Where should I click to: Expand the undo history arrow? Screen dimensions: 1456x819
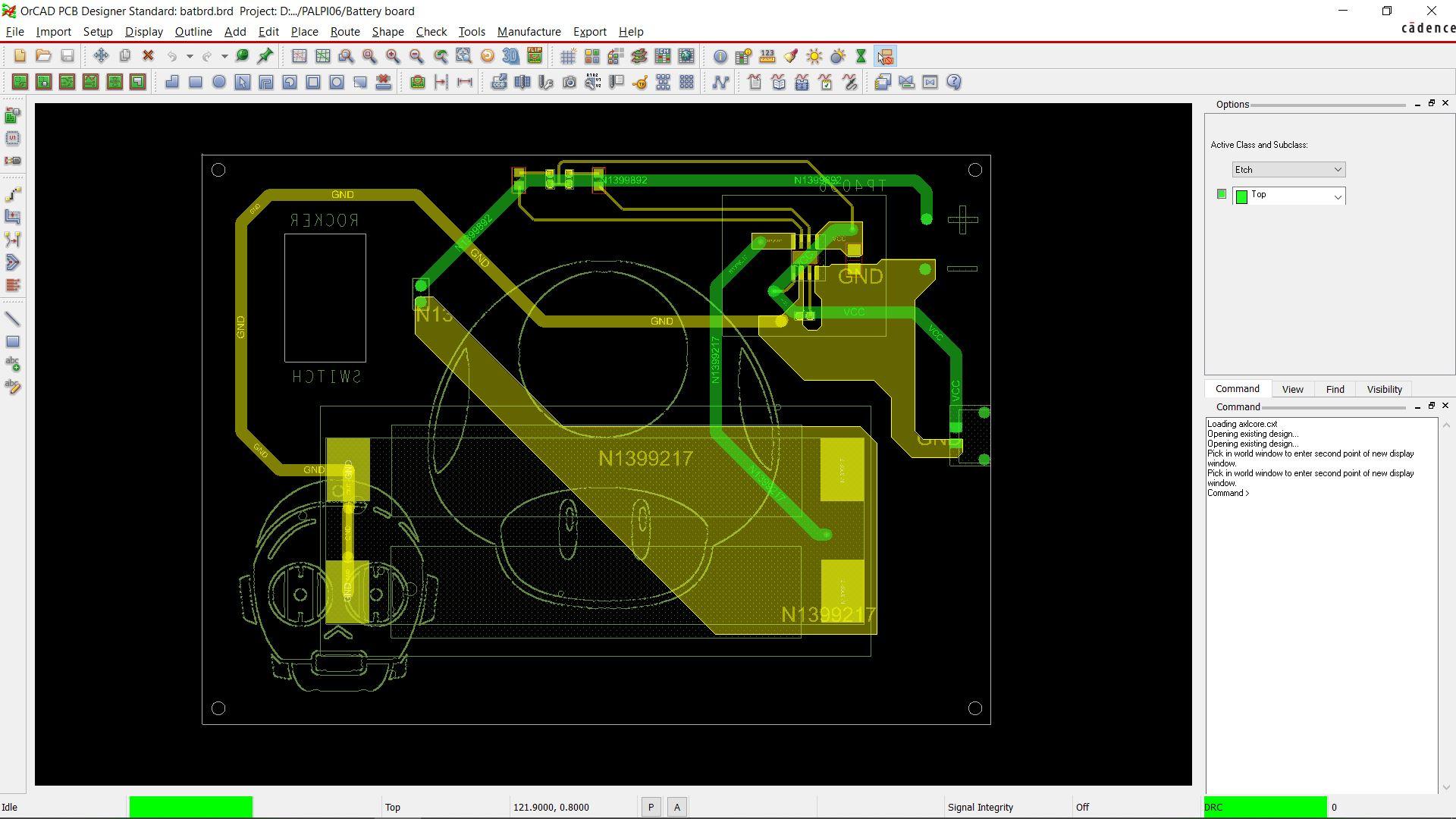click(190, 56)
